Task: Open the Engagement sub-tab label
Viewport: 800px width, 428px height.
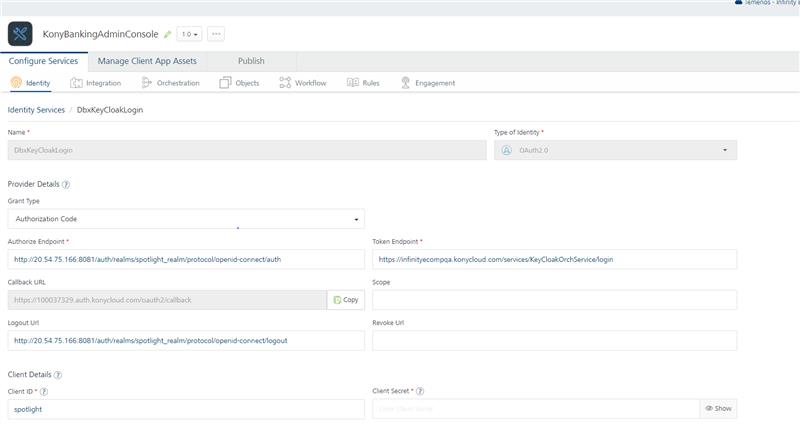Action: (x=435, y=83)
